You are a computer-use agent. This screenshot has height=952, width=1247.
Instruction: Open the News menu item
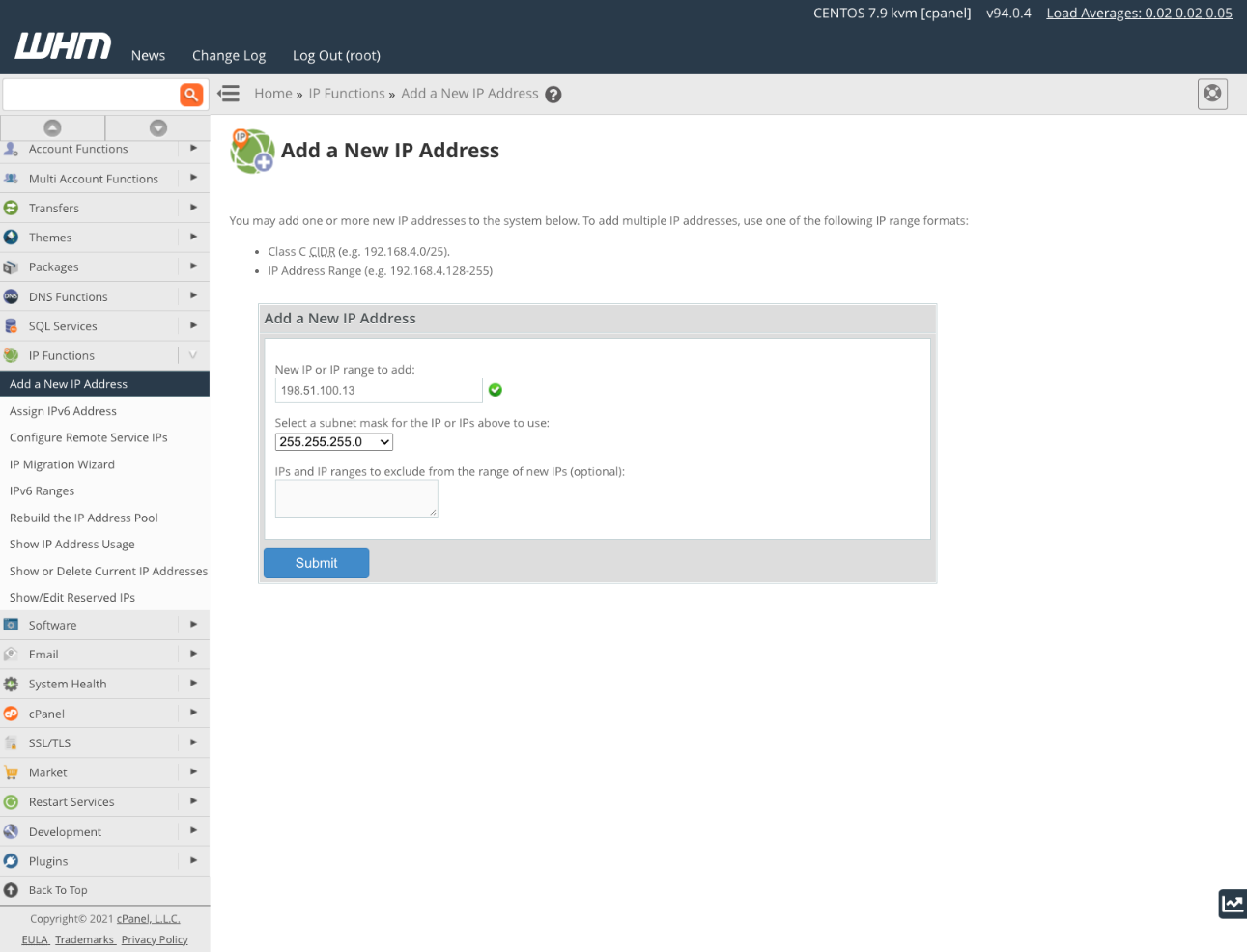click(147, 55)
